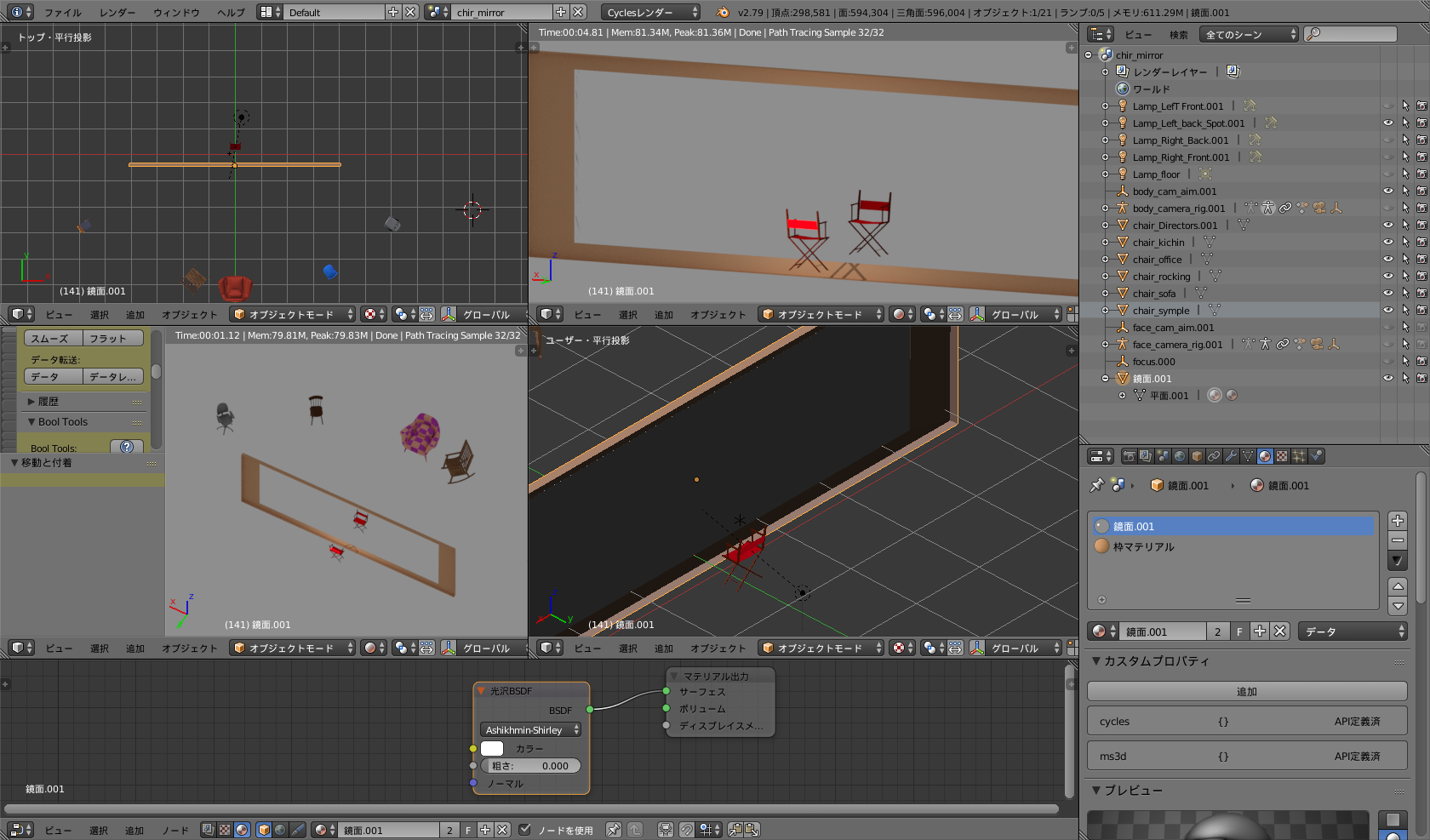Screen dimensions: 1430x840
Task: Click the スムーズ shading button
Action: (51, 339)
